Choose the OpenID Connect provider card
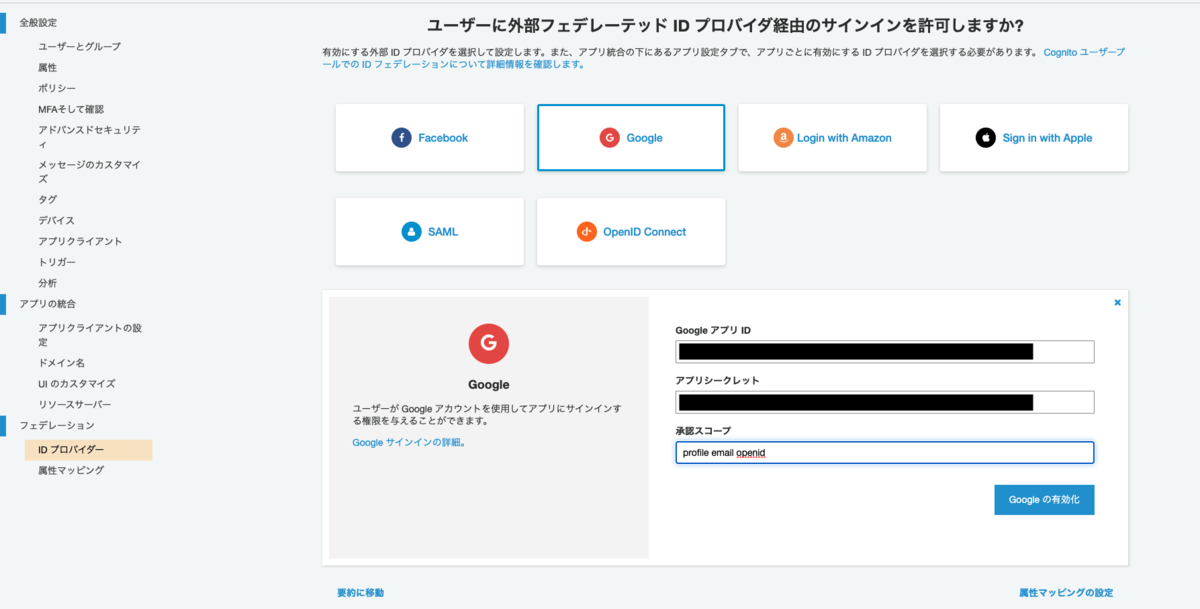The width and height of the screenshot is (1200, 609). [x=631, y=231]
